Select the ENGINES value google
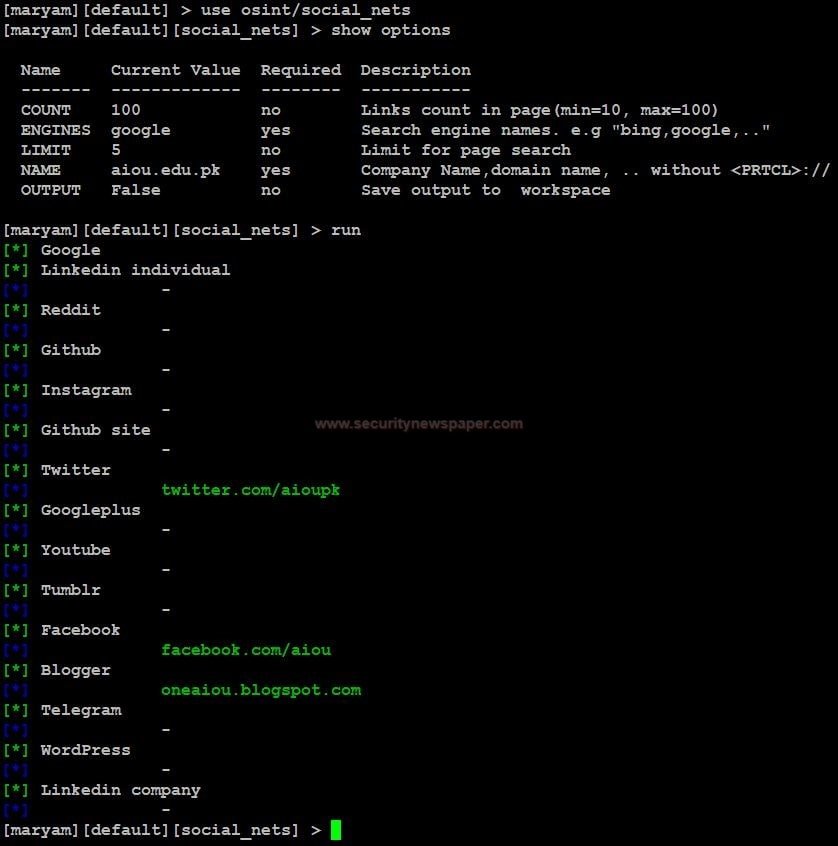This screenshot has height=846, width=838. pos(141,131)
